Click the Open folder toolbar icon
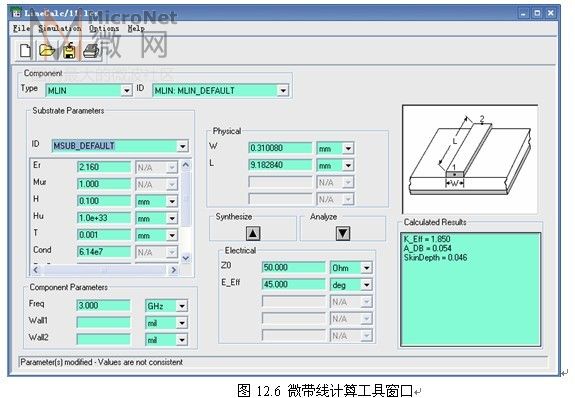This screenshot has width=575, height=398. click(47, 50)
